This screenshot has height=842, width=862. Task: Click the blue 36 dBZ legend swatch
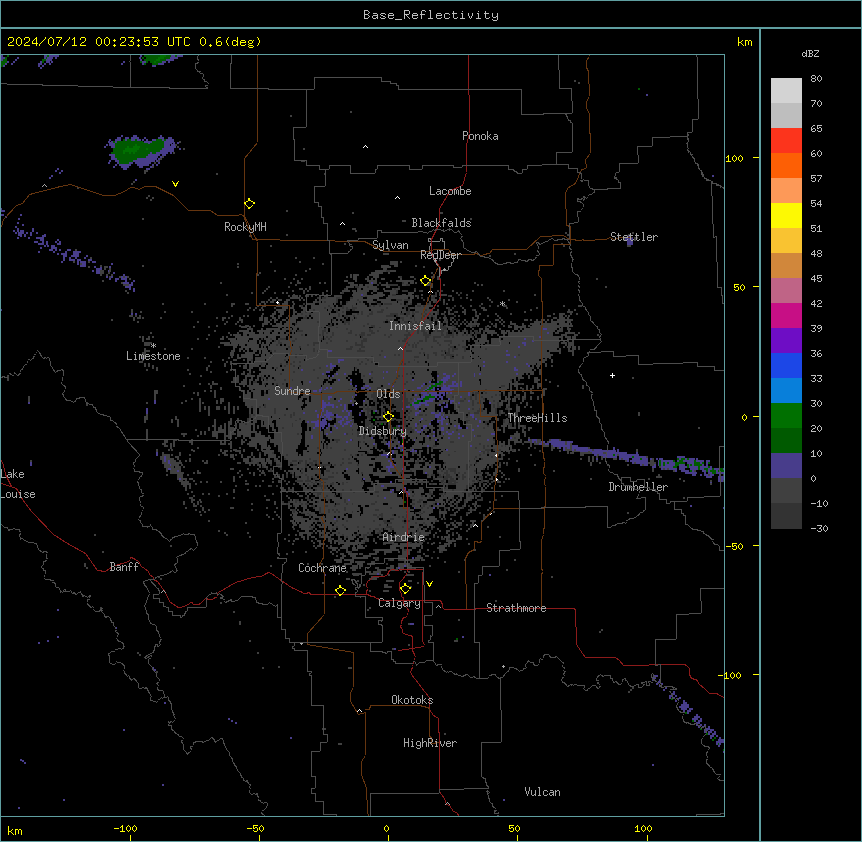point(786,365)
